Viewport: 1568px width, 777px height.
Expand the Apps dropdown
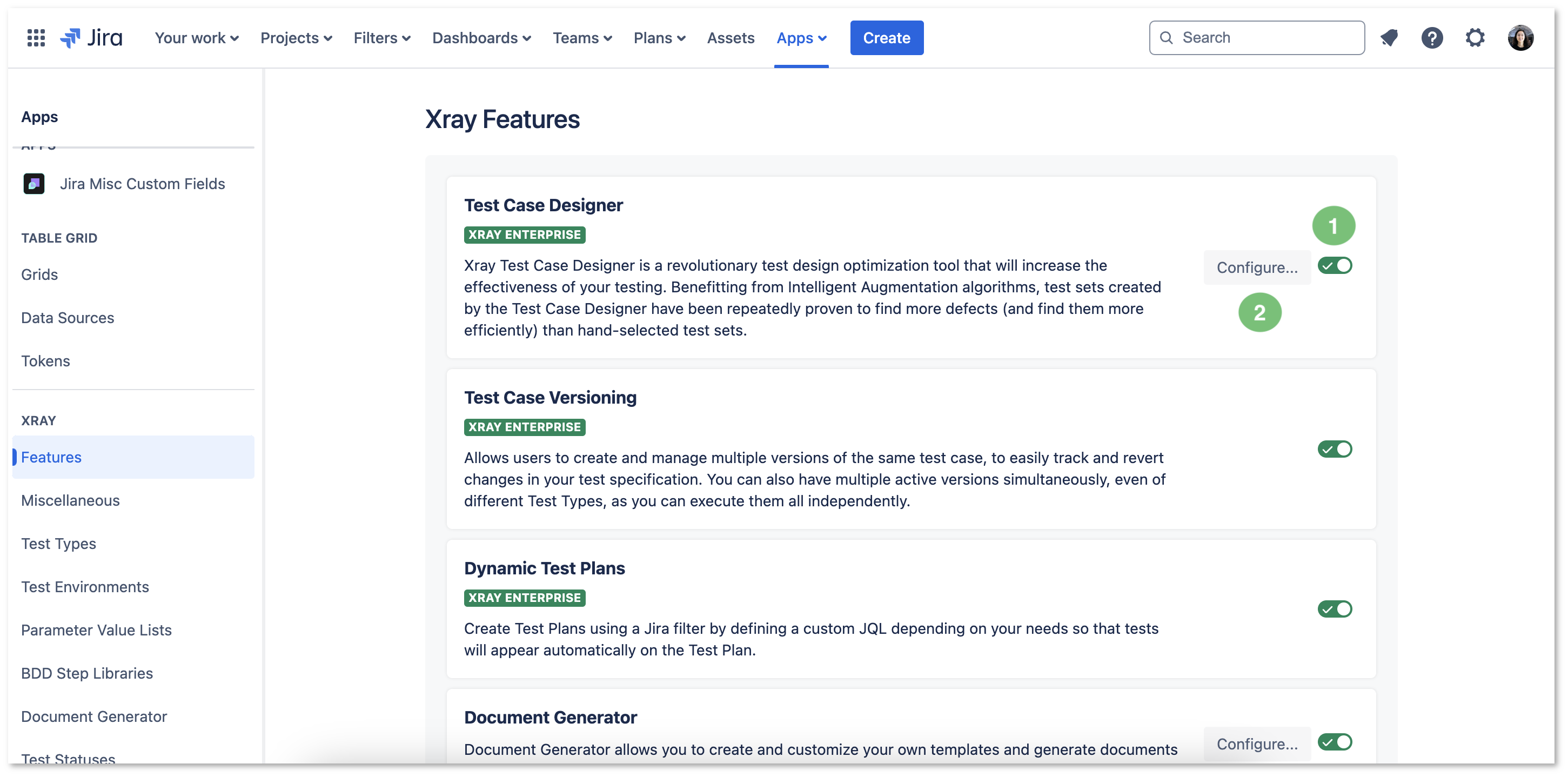coord(801,38)
